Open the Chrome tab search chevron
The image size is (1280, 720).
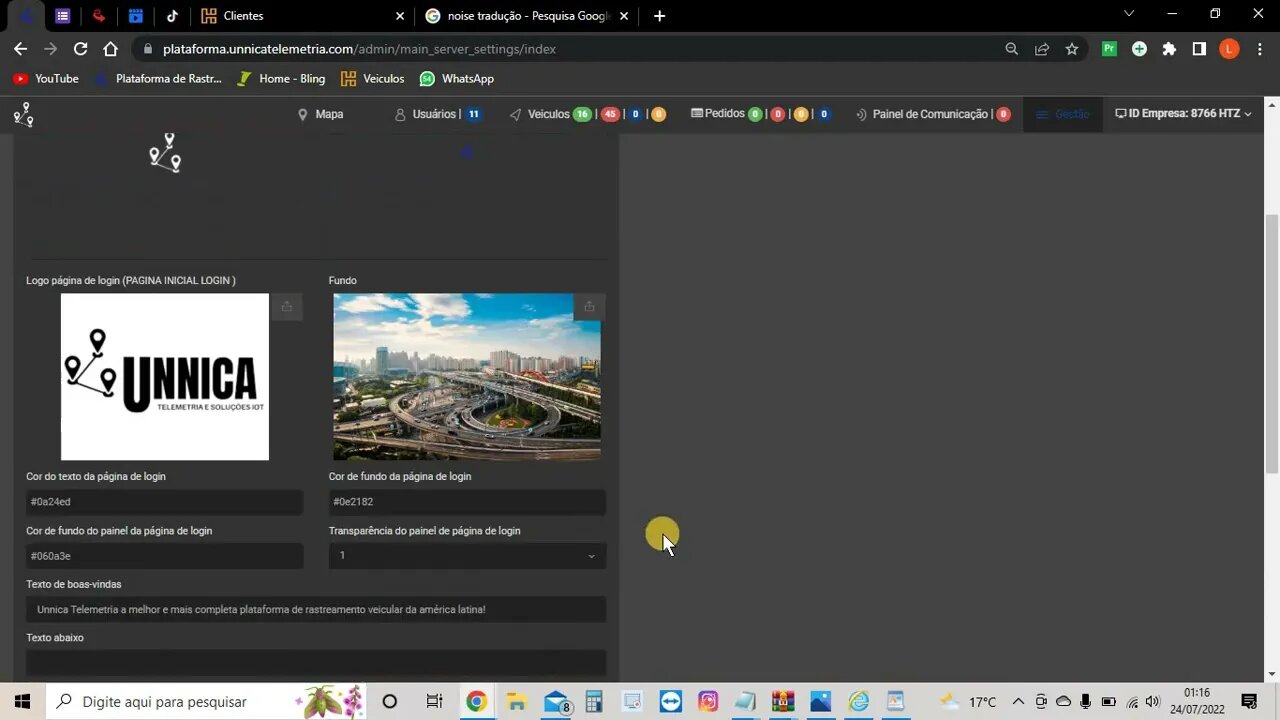pyautogui.click(x=1129, y=14)
